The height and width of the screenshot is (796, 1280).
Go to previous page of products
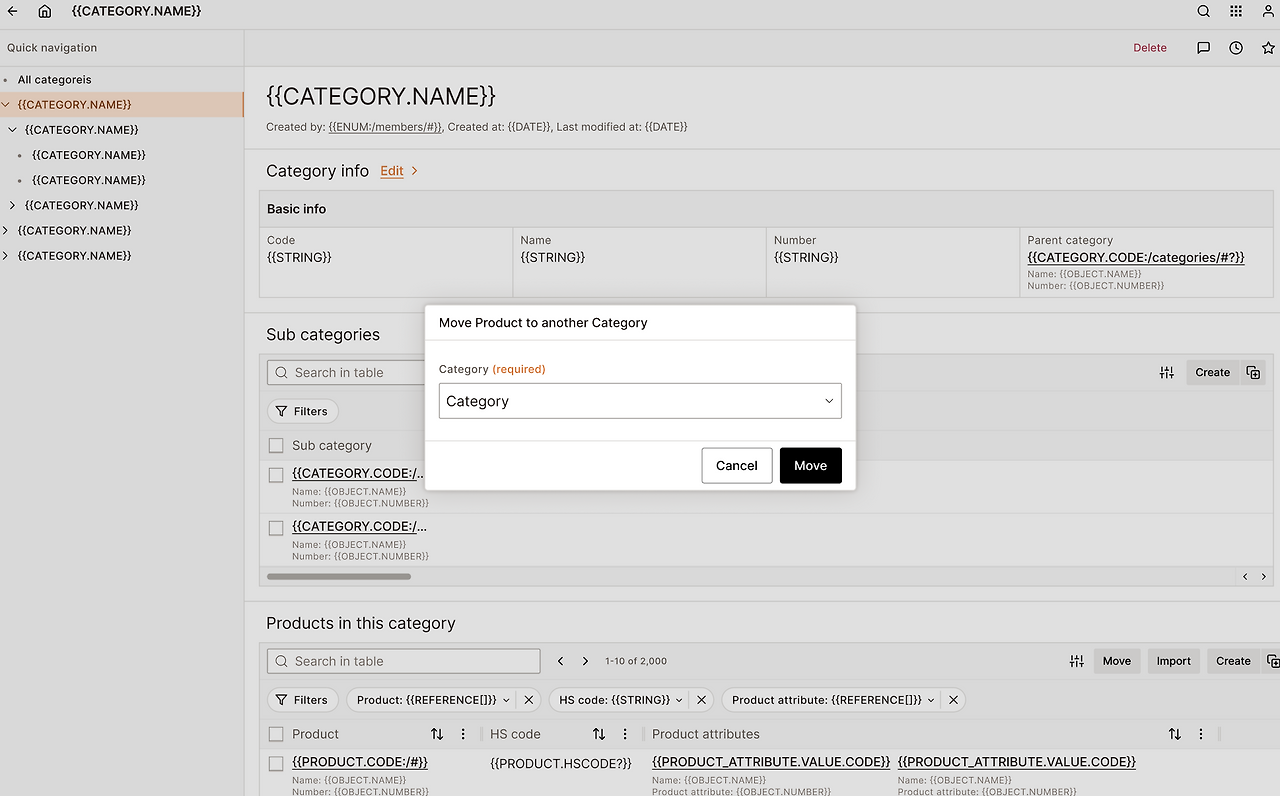tap(561, 661)
